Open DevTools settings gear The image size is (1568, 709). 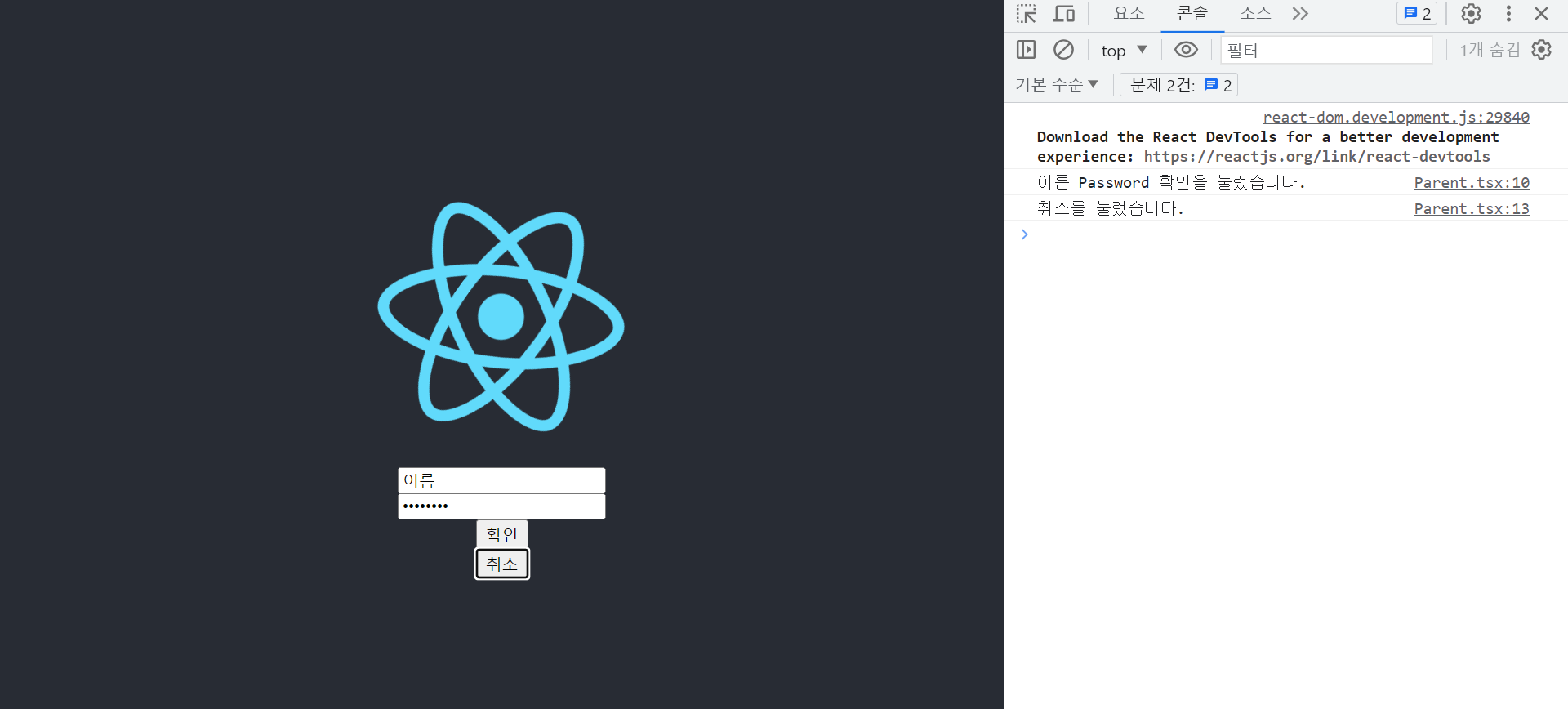click(1471, 14)
